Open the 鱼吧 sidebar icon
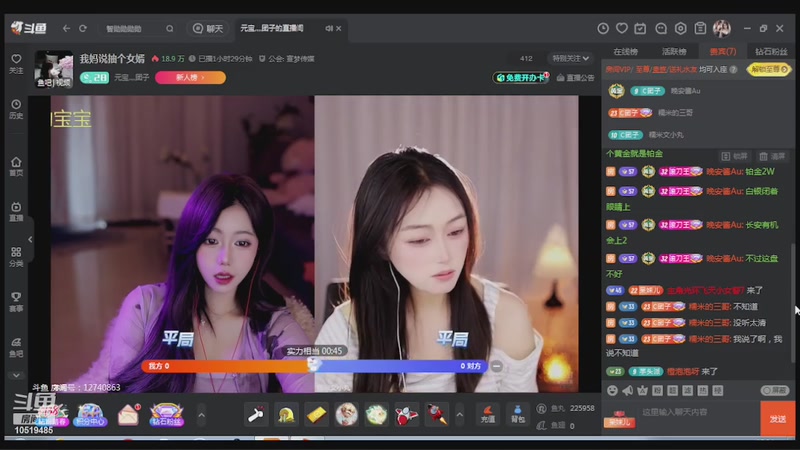 (x=16, y=347)
